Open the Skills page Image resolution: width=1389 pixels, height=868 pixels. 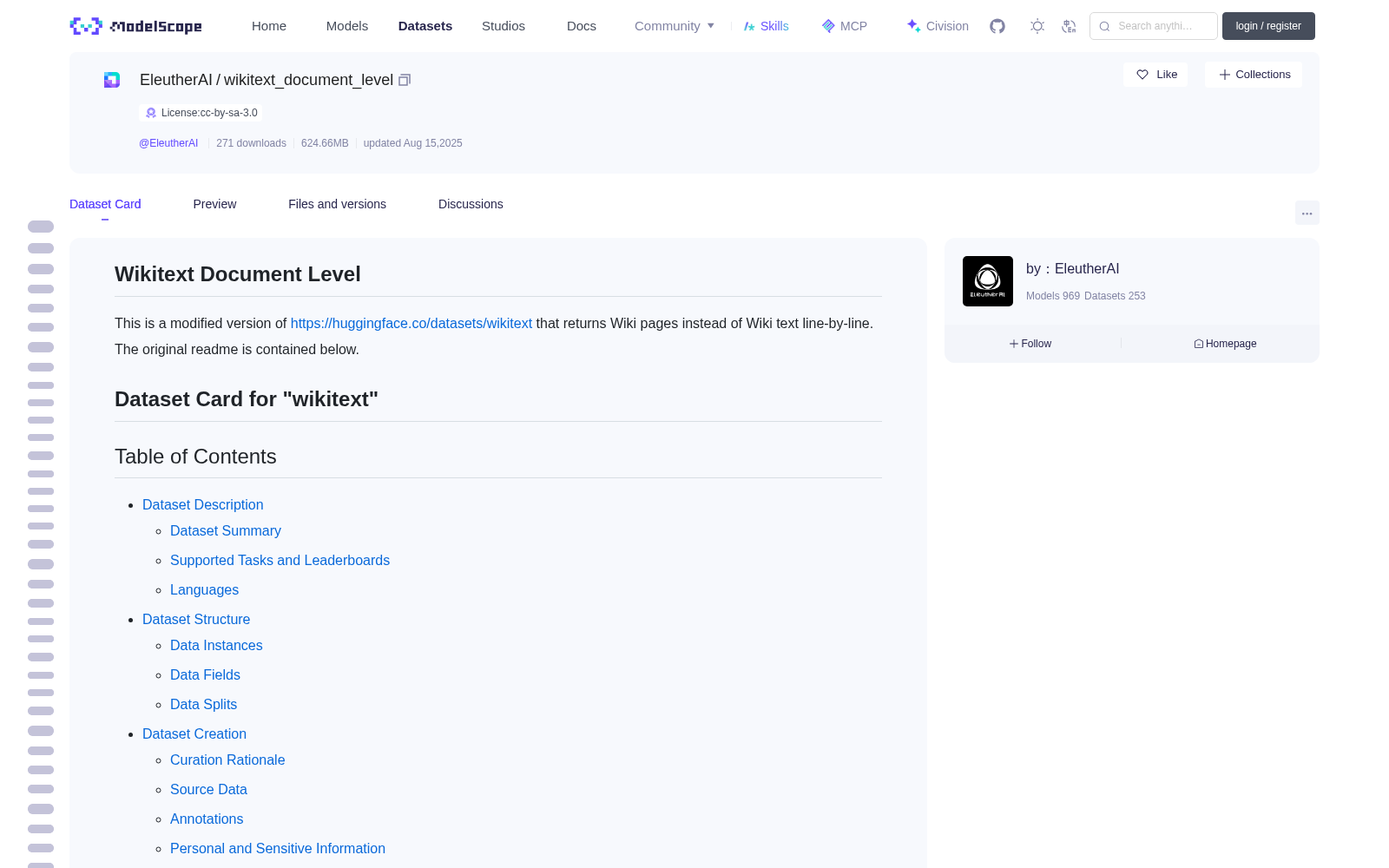pyautogui.click(x=766, y=26)
